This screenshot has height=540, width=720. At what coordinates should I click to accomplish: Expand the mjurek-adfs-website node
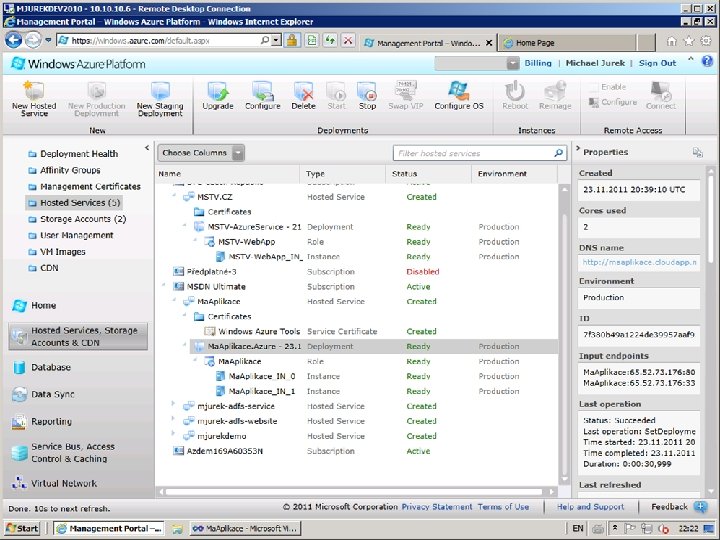pos(174,418)
